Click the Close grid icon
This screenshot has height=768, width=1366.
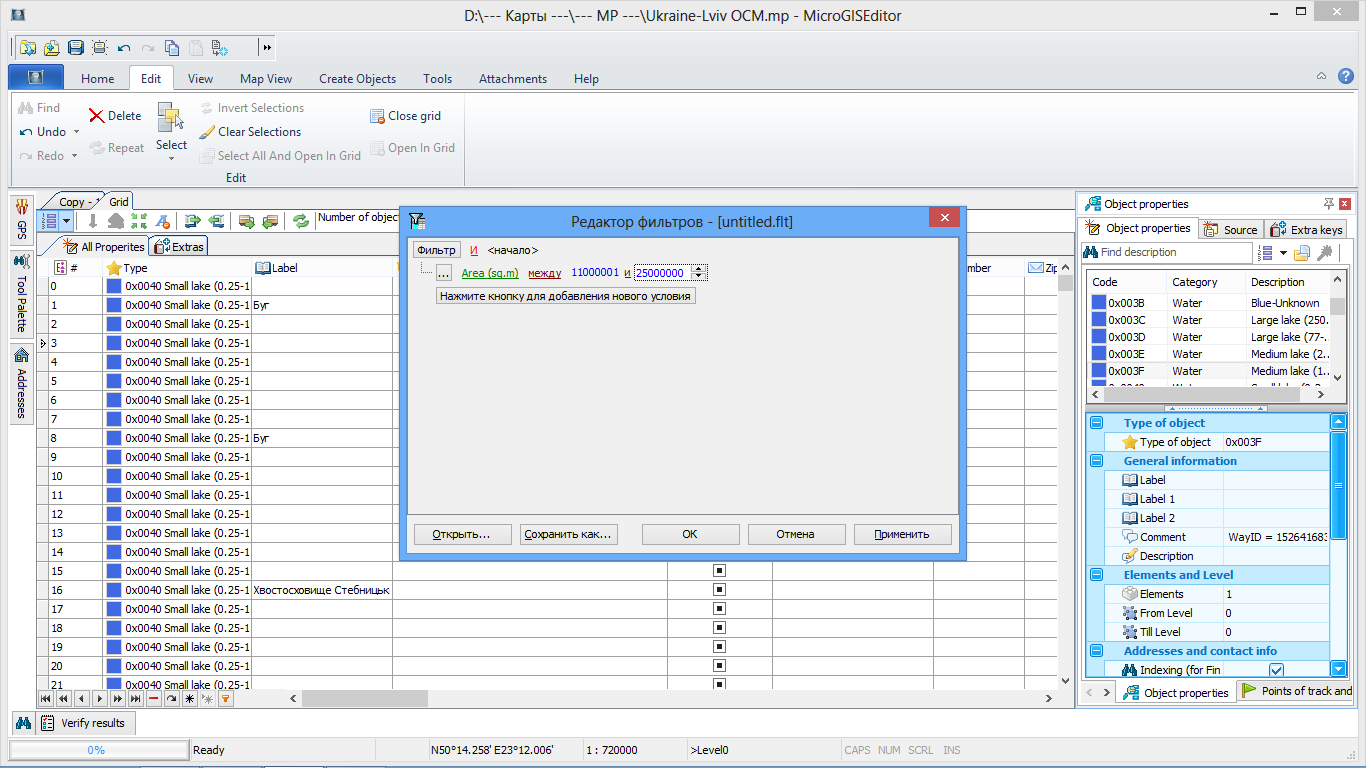(377, 116)
